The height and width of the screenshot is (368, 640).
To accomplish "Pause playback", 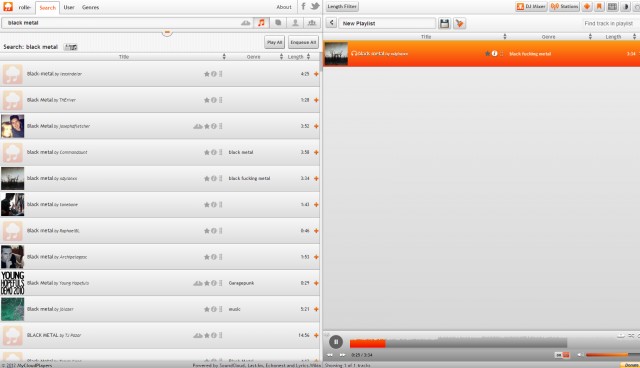I will click(x=336, y=342).
